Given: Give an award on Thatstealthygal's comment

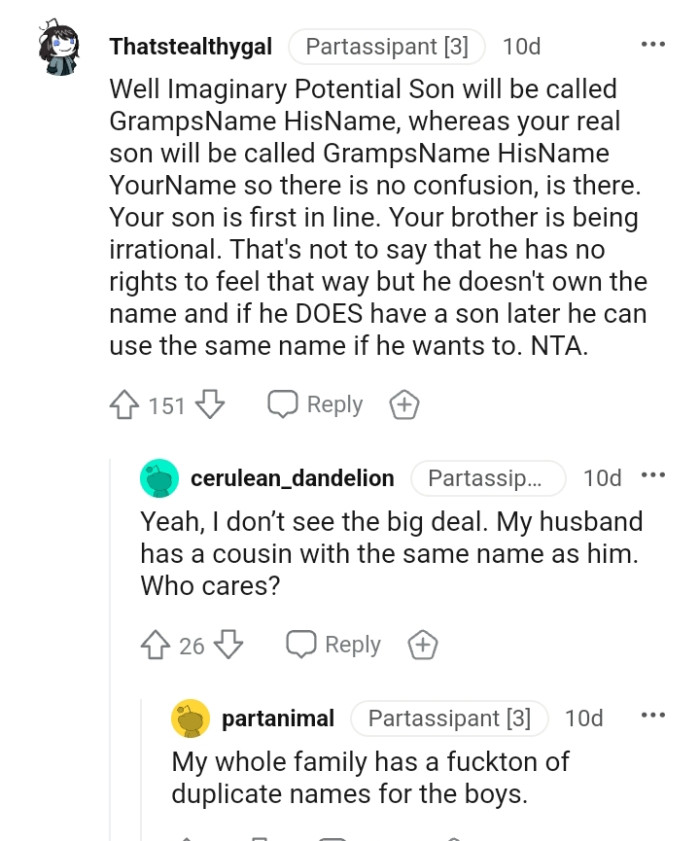Looking at the screenshot, I should [404, 404].
